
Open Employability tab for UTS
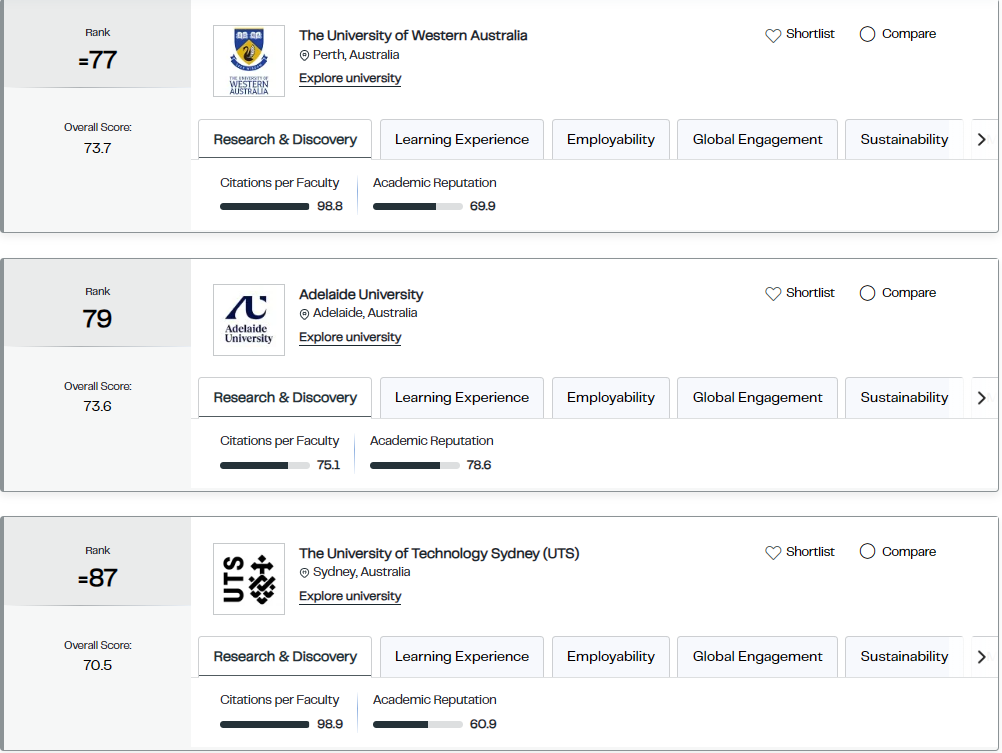point(610,656)
